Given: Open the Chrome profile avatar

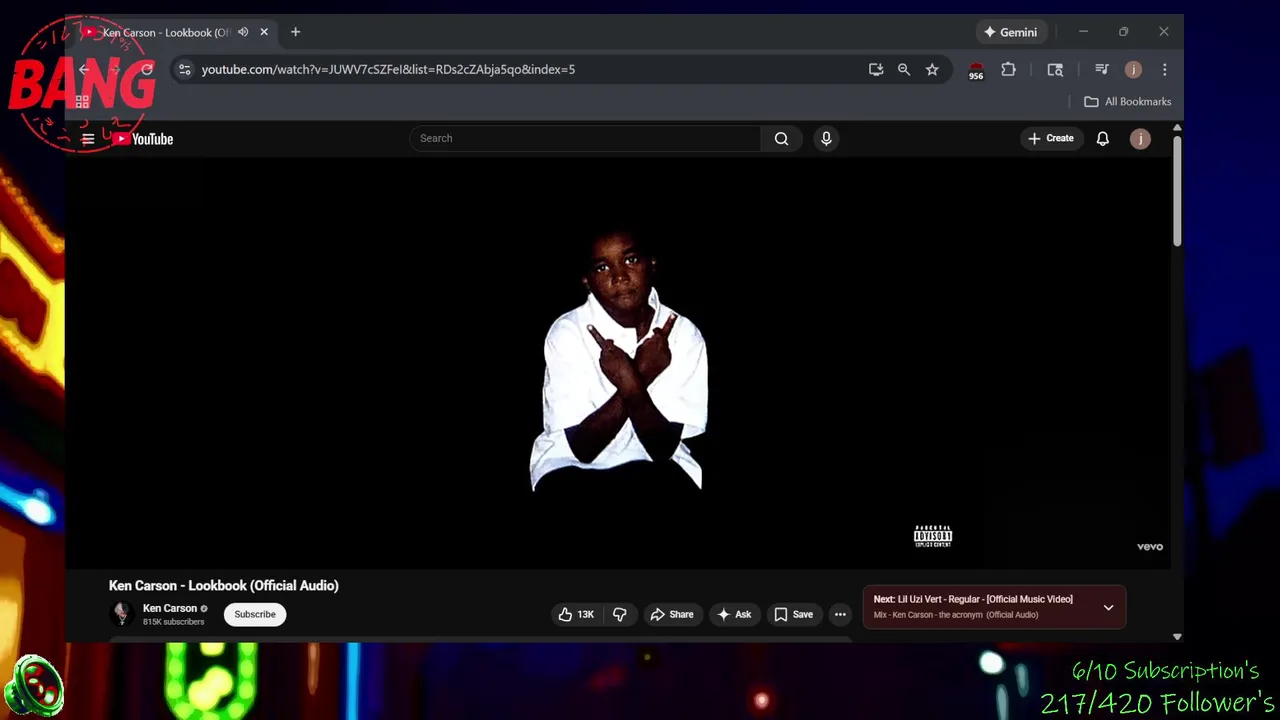Looking at the screenshot, I should (x=1133, y=70).
